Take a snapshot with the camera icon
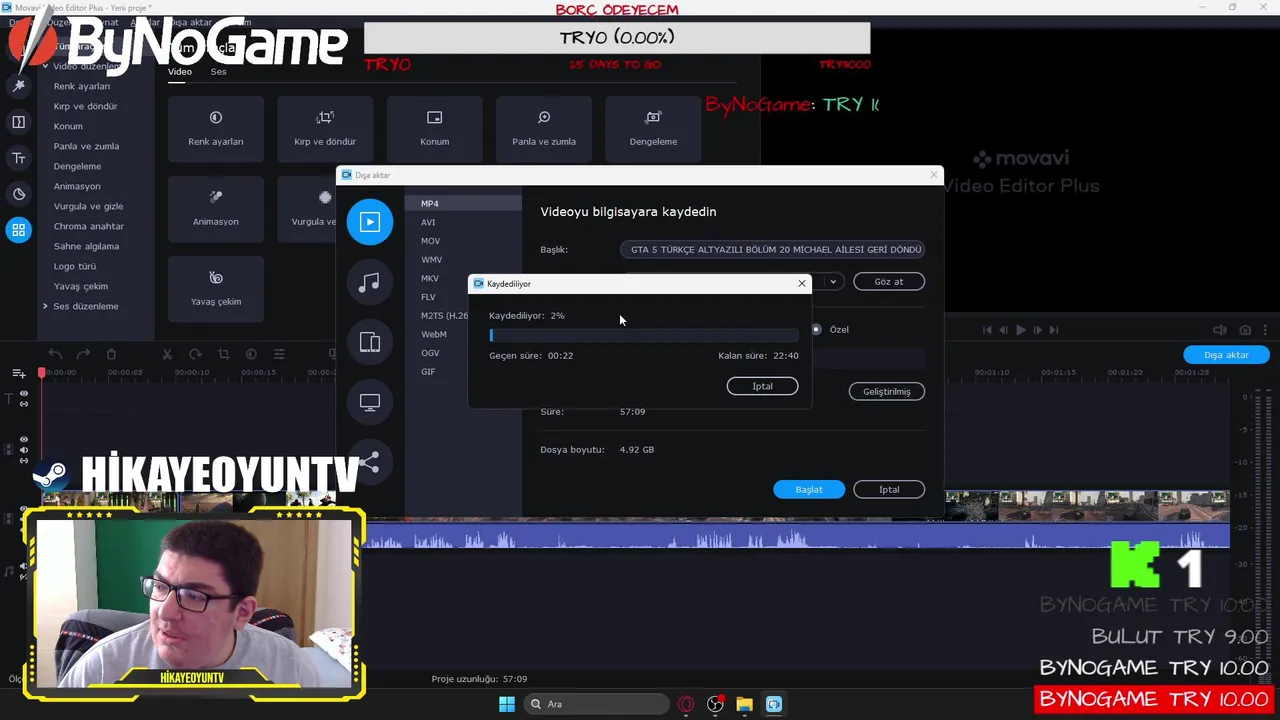 point(1245,330)
